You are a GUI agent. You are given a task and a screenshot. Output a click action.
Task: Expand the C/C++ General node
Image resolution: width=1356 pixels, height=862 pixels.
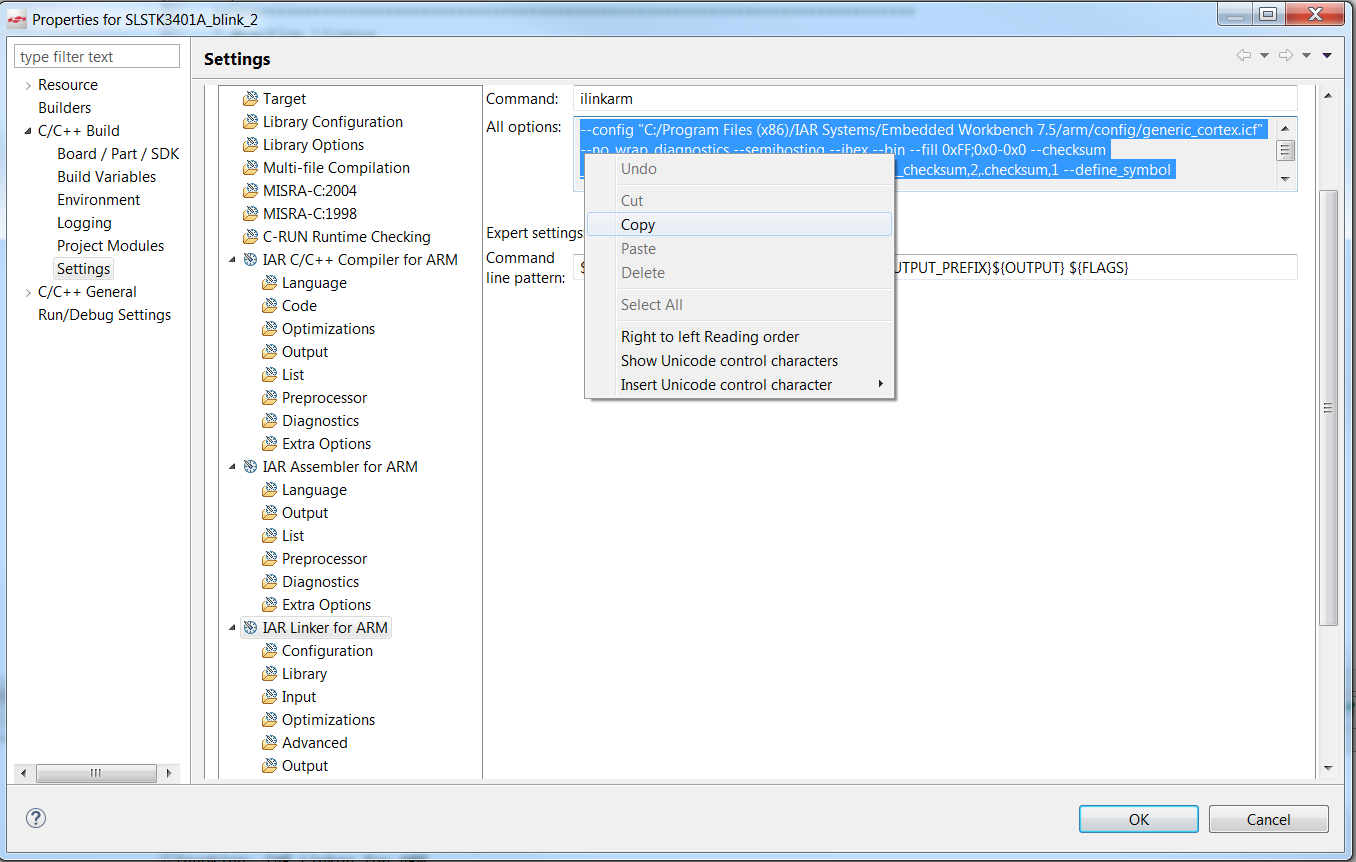point(28,293)
